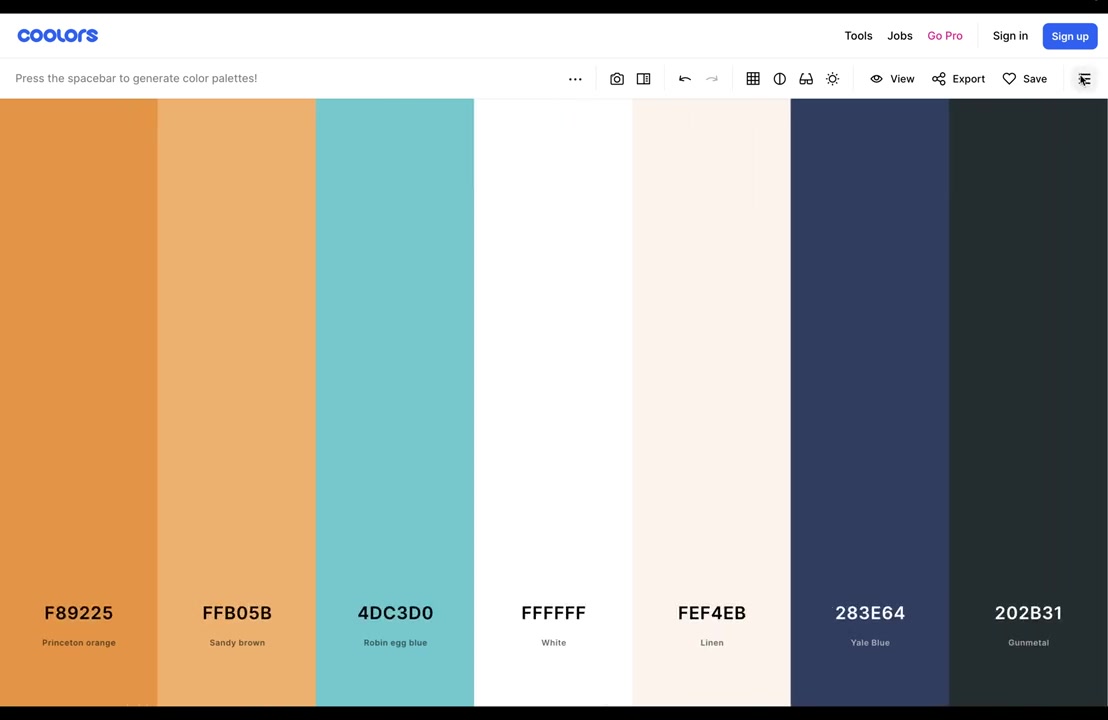
Task: Click Sign in
Action: [x=1010, y=36]
